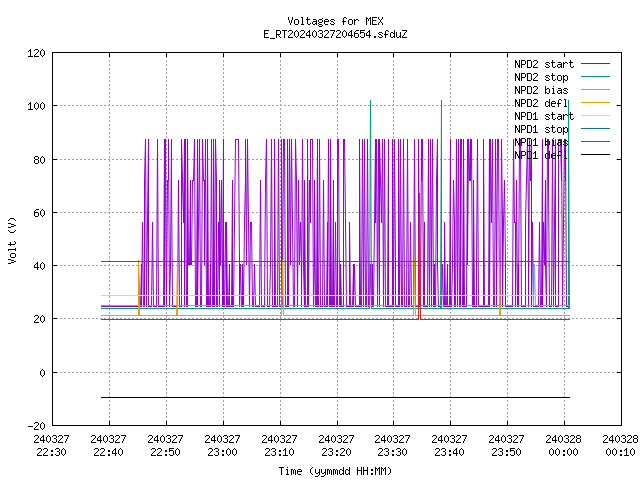Click the x-axis tick label 240327 23:30
The image size is (640, 480).
[x=393, y=446]
